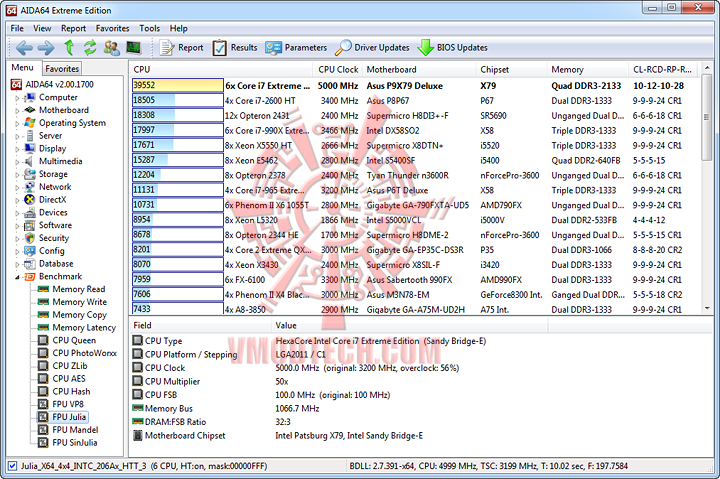The height and width of the screenshot is (479, 720).
Task: Open the FPU Mandel benchmark
Action: [x=75, y=430]
